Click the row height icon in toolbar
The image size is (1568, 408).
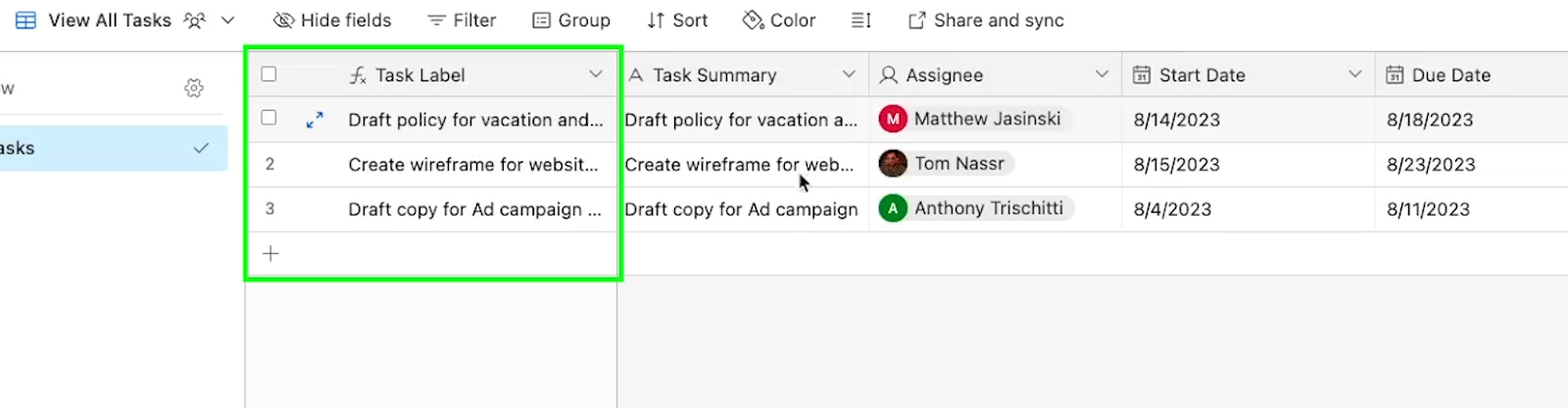[860, 21]
